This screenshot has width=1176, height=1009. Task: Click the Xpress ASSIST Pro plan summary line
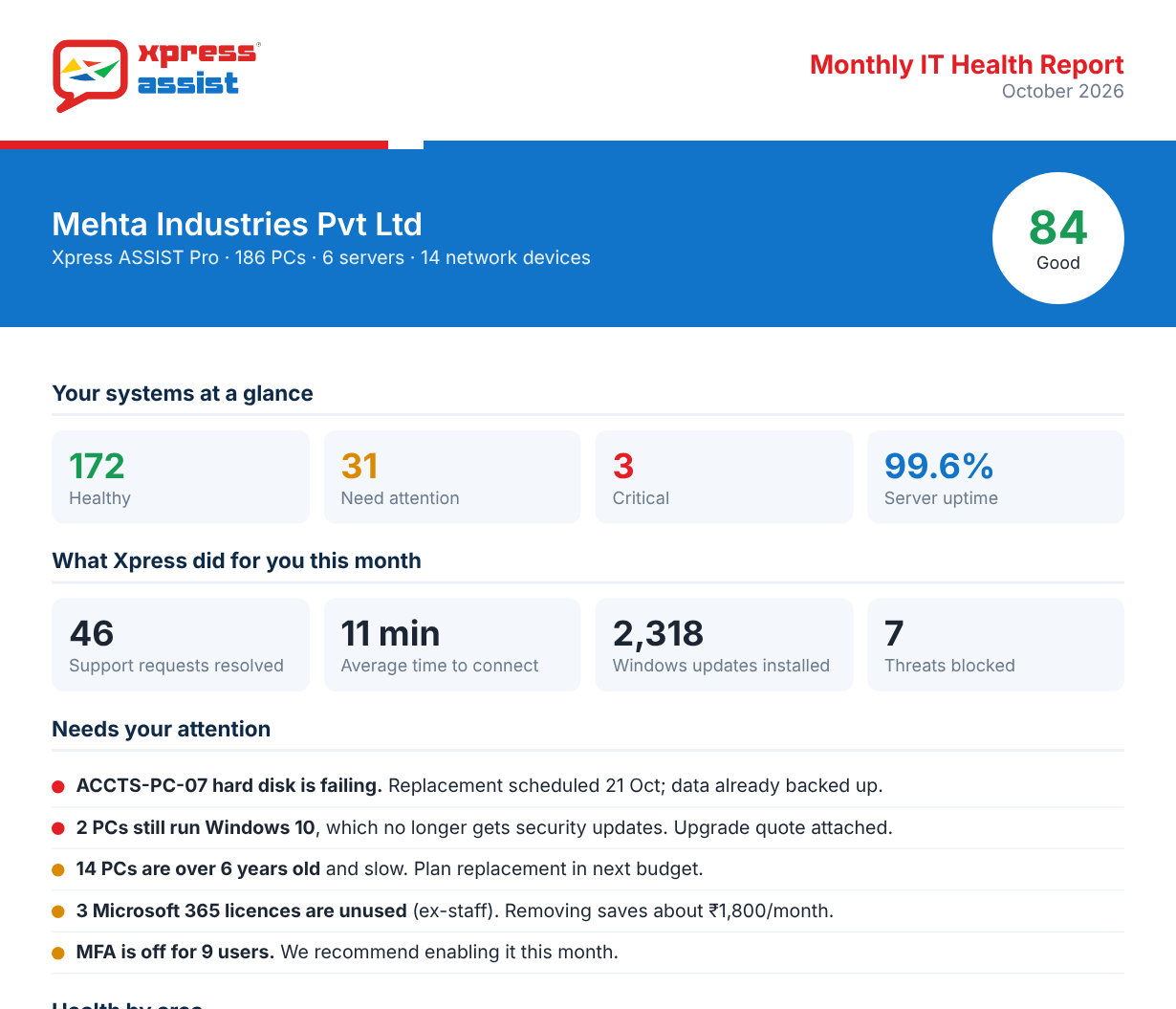(x=321, y=257)
